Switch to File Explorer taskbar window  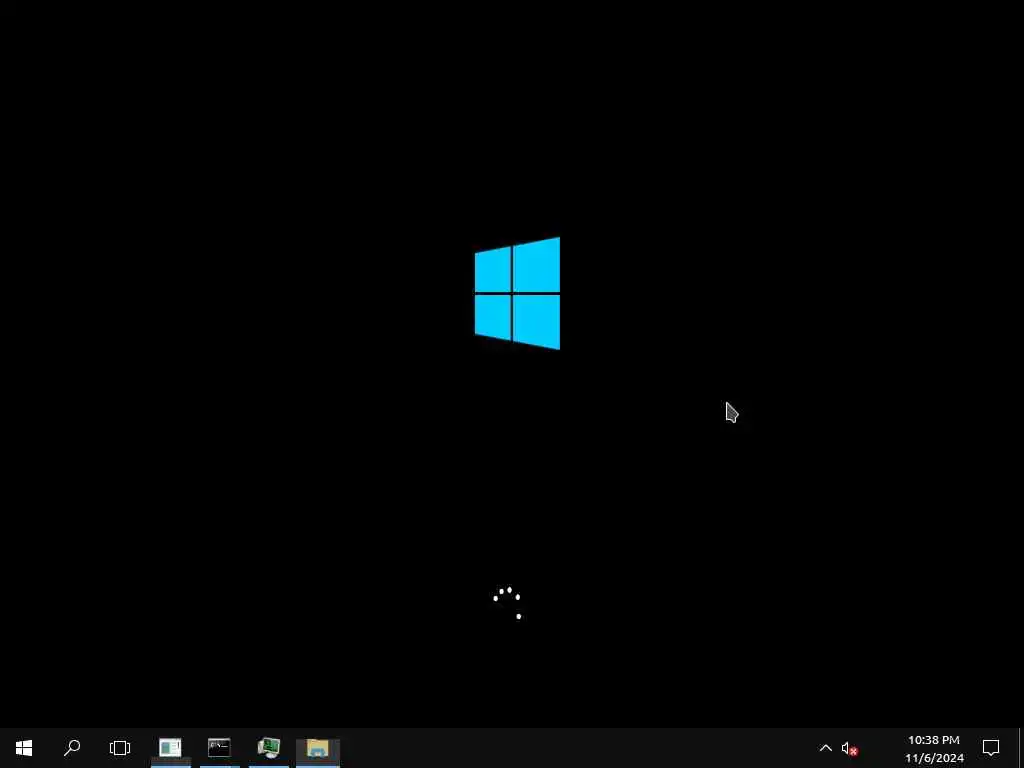(317, 748)
